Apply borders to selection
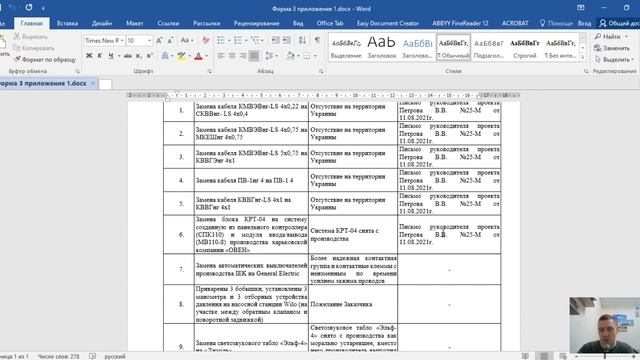Image resolution: width=640 pixels, height=360 pixels. (307, 56)
